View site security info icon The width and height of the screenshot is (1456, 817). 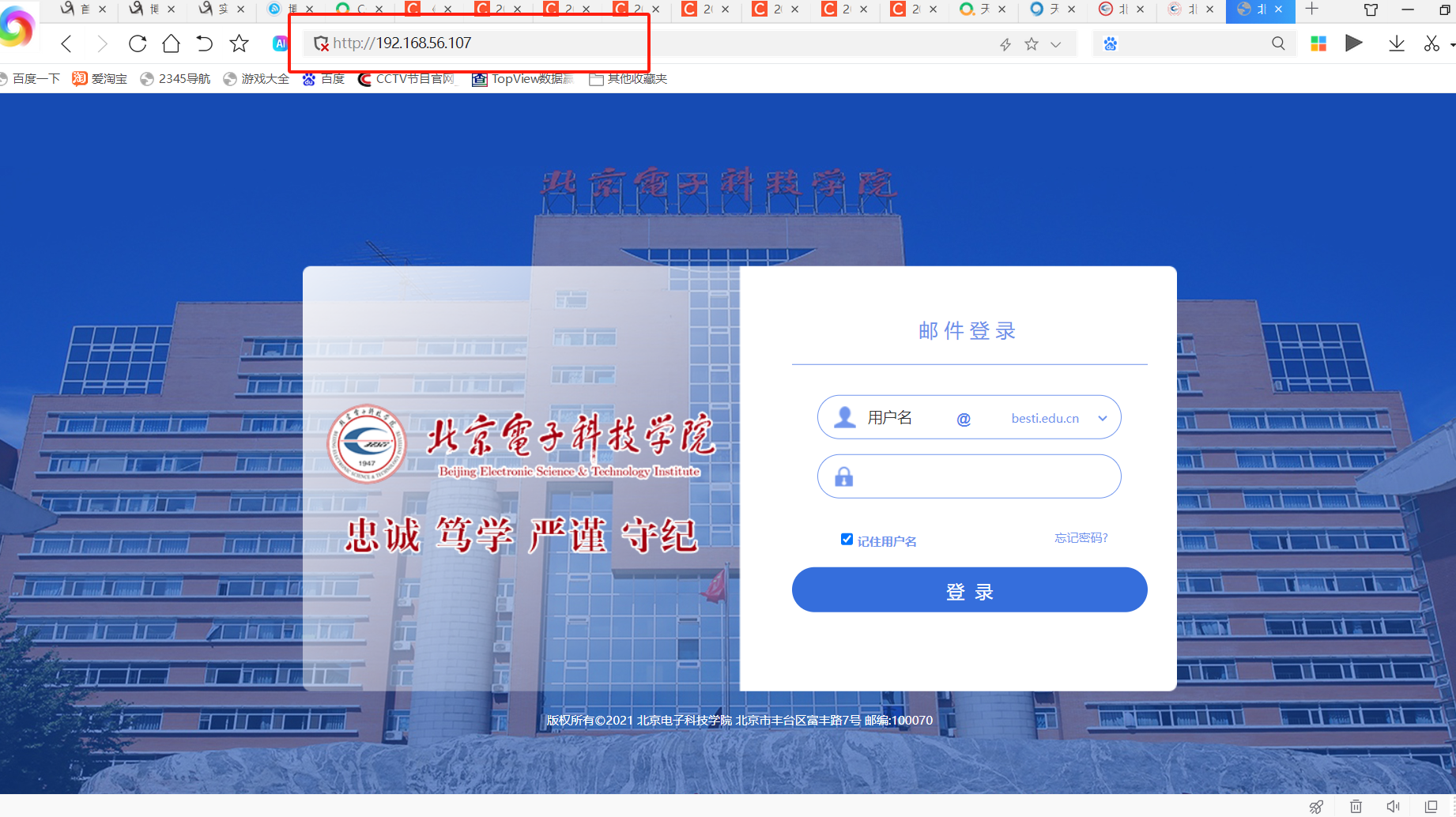(x=321, y=43)
